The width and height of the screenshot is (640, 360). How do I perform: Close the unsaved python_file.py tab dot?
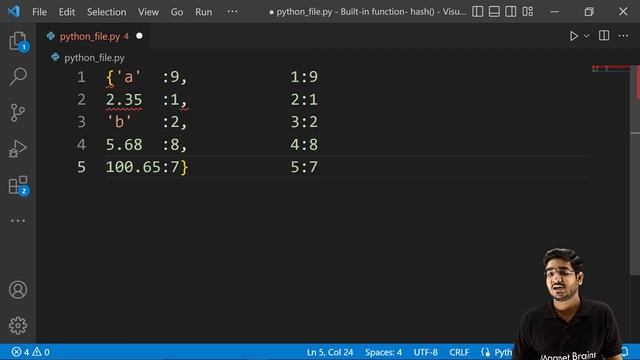tap(139, 36)
